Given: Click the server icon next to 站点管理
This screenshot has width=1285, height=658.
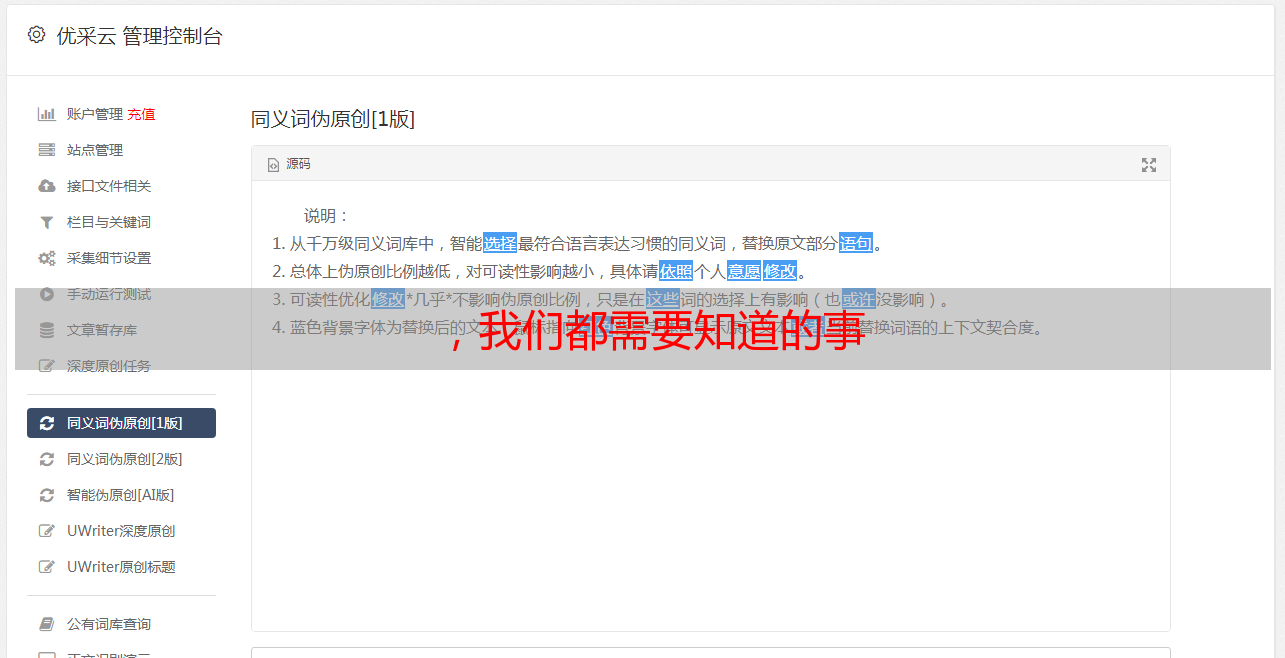Looking at the screenshot, I should 46,150.
